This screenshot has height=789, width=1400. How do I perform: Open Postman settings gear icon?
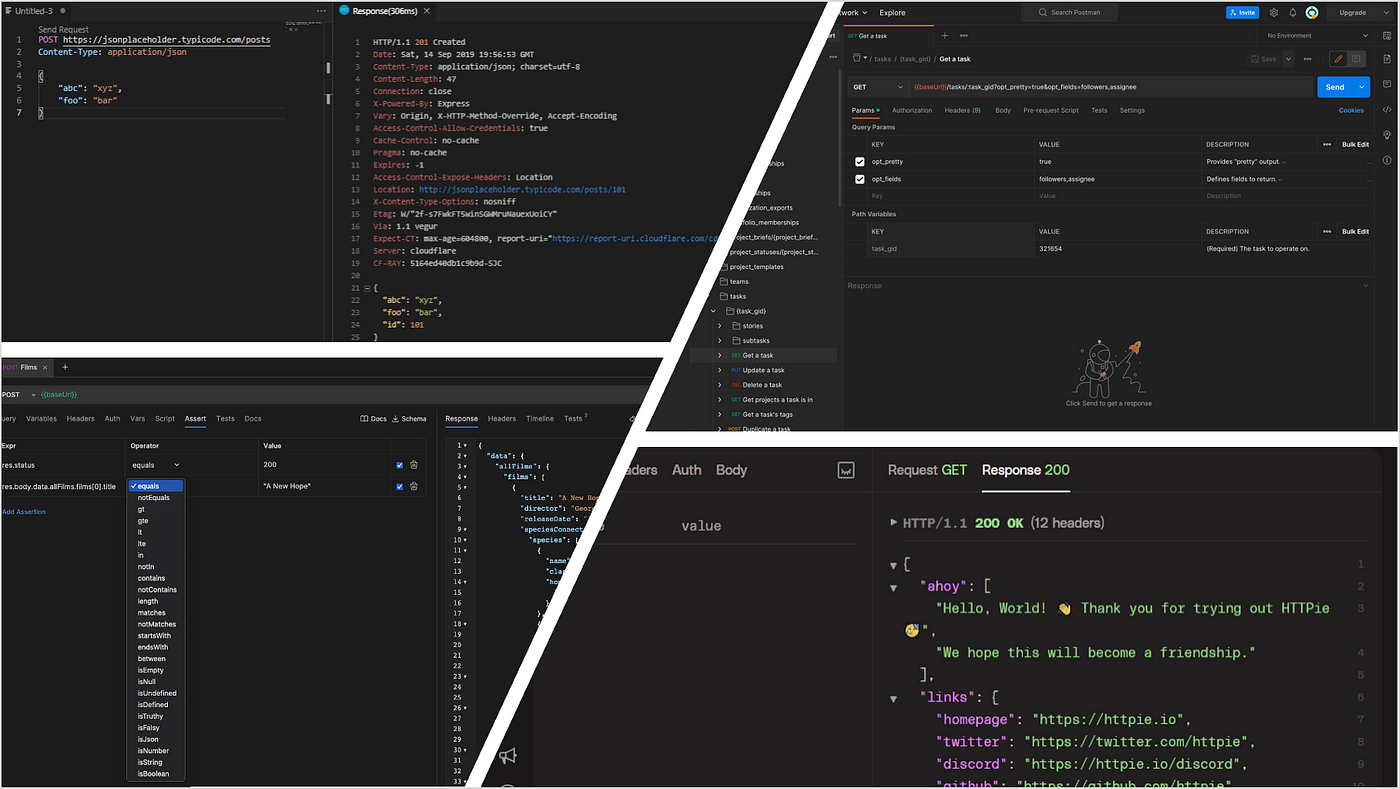tap(1273, 13)
